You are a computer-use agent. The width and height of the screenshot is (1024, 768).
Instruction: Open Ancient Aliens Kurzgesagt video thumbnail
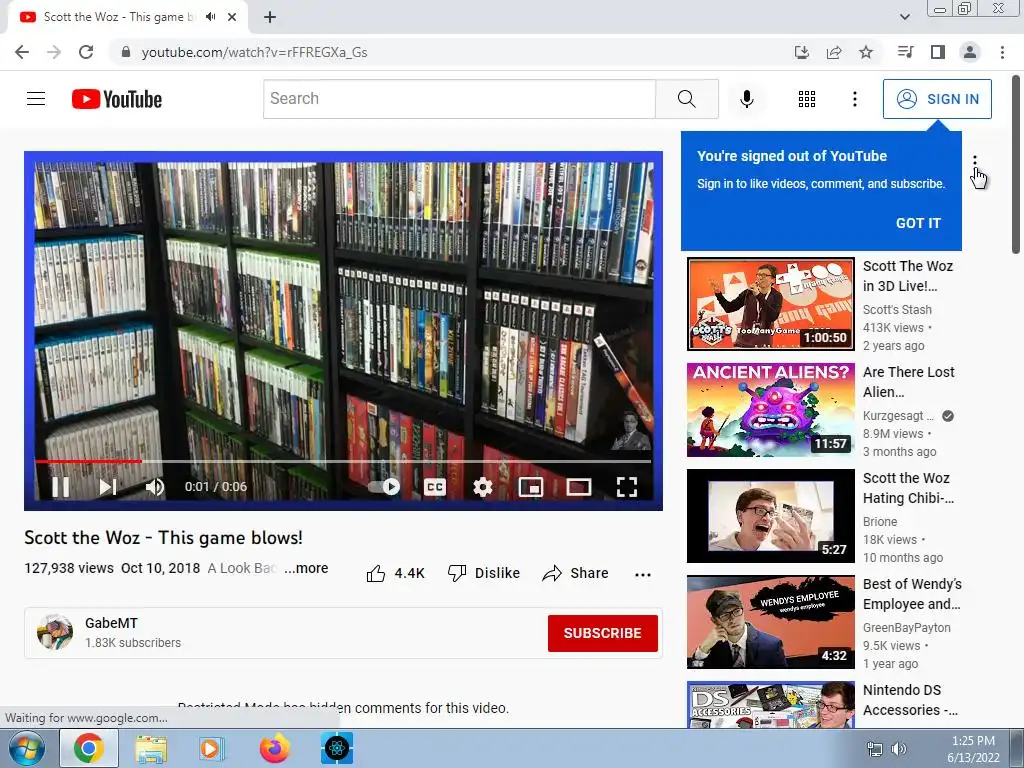point(771,409)
